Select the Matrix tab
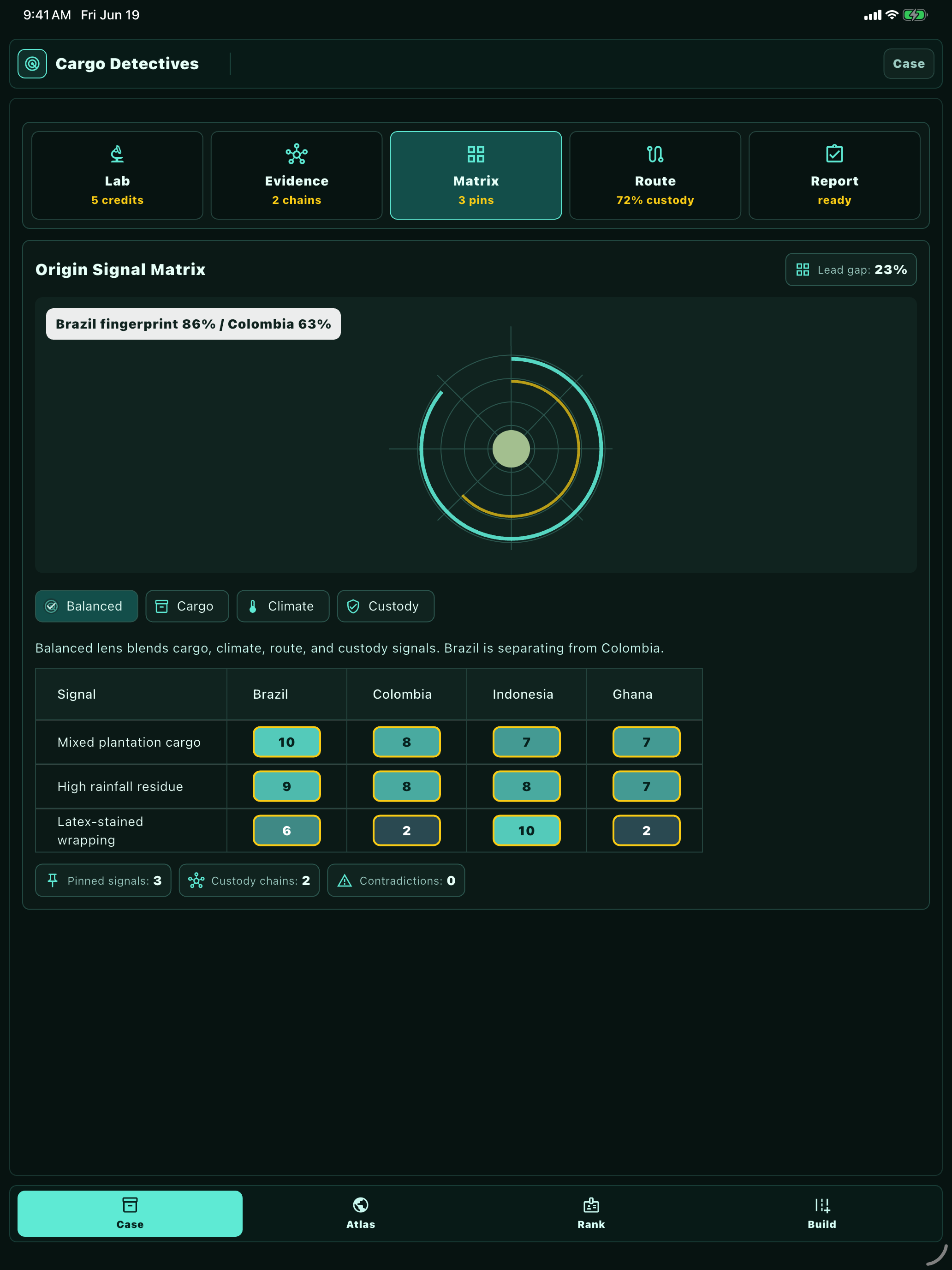The image size is (952, 1270). [x=476, y=175]
